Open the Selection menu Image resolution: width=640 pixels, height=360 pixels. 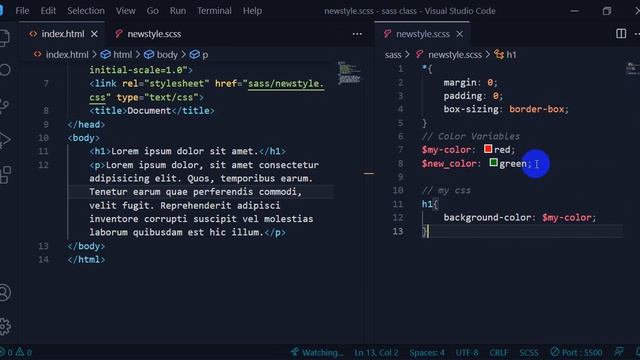86,11
